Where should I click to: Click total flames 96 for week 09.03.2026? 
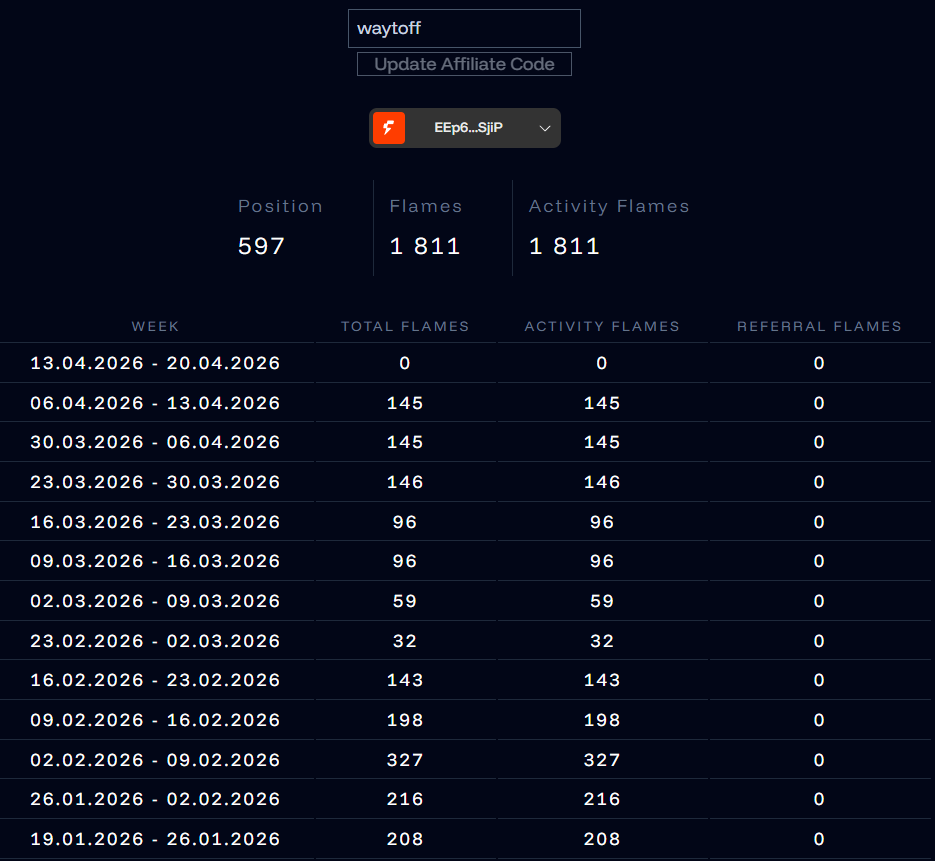[405, 561]
